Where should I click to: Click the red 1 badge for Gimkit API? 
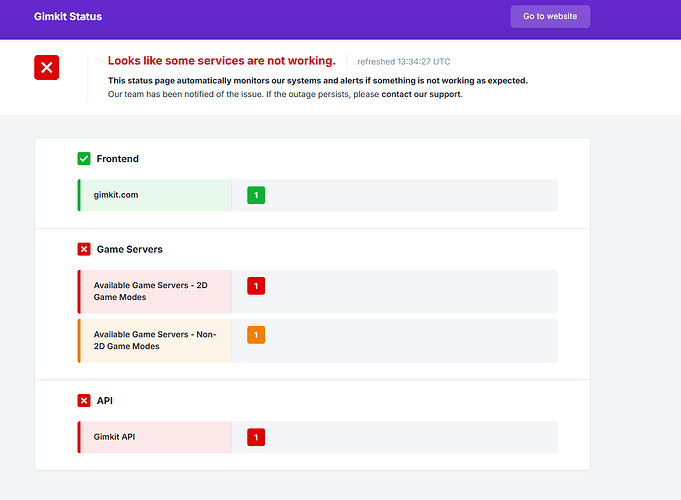[x=255, y=437]
